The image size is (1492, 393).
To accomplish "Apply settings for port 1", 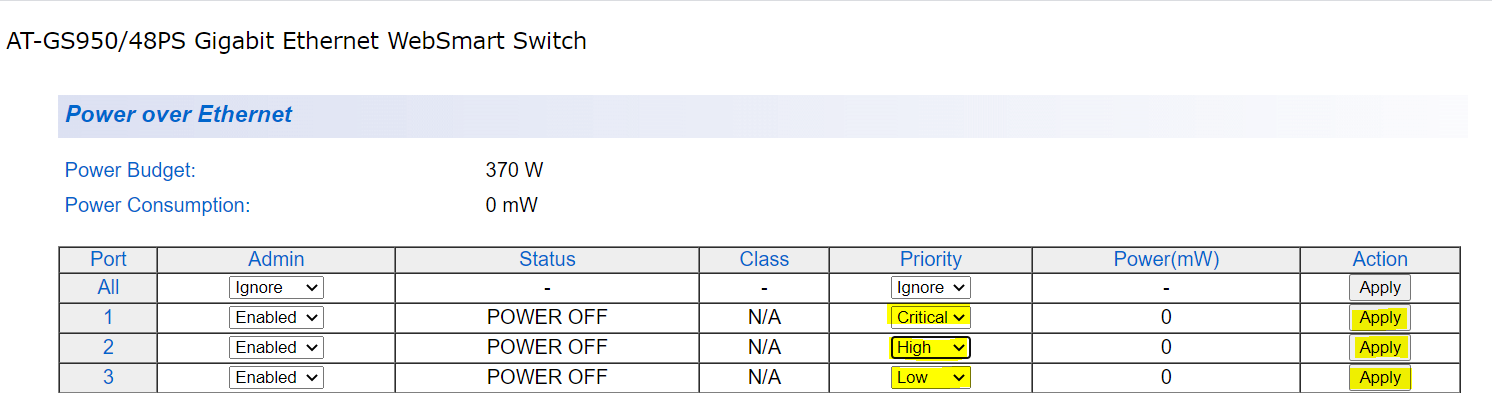I will [x=1380, y=318].
